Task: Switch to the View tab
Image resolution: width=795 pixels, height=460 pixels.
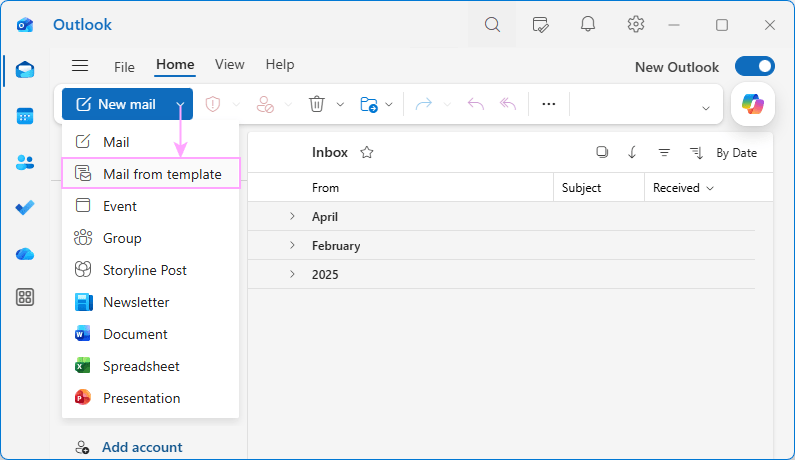Action: pyautogui.click(x=230, y=65)
